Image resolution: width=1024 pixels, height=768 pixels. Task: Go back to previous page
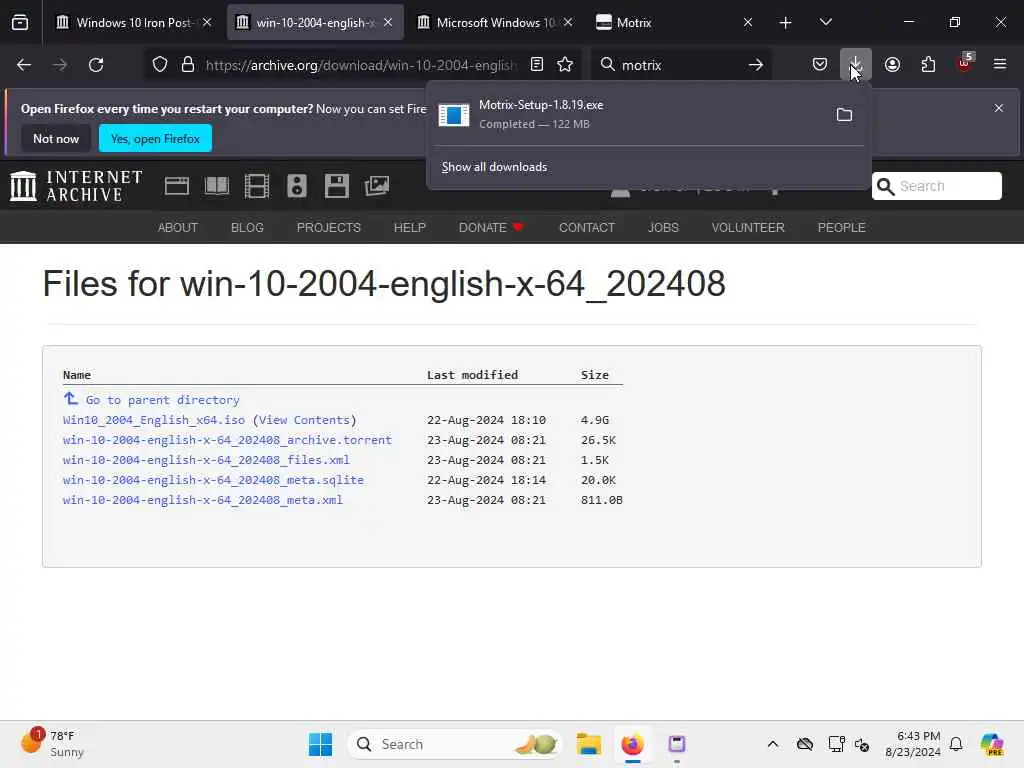(x=24, y=65)
